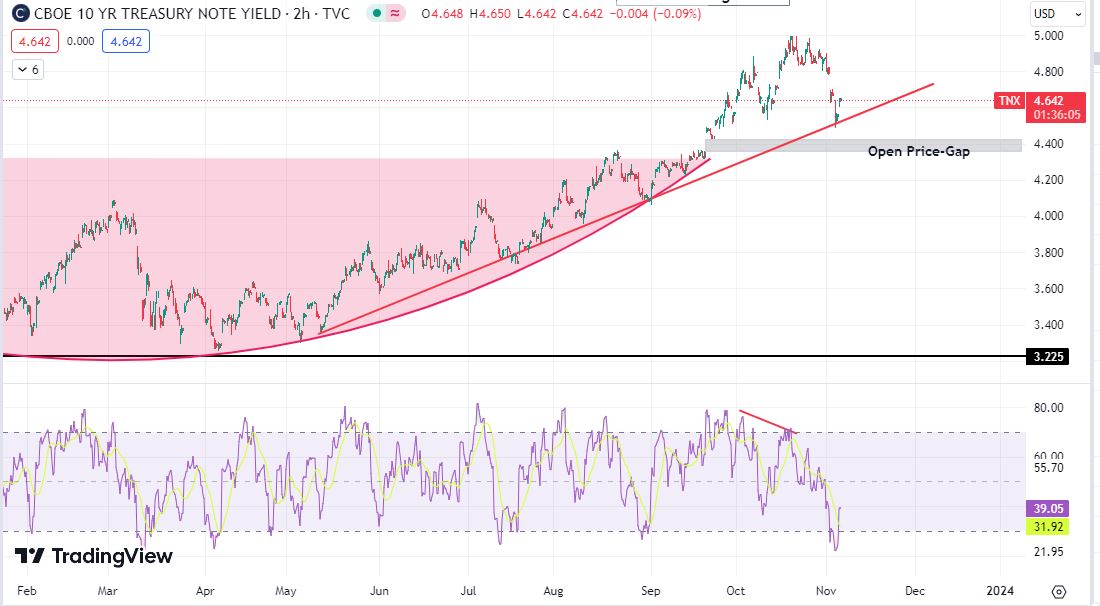Select the Open Price-Gap annotation text
The image size is (1100, 606).
[x=918, y=152]
